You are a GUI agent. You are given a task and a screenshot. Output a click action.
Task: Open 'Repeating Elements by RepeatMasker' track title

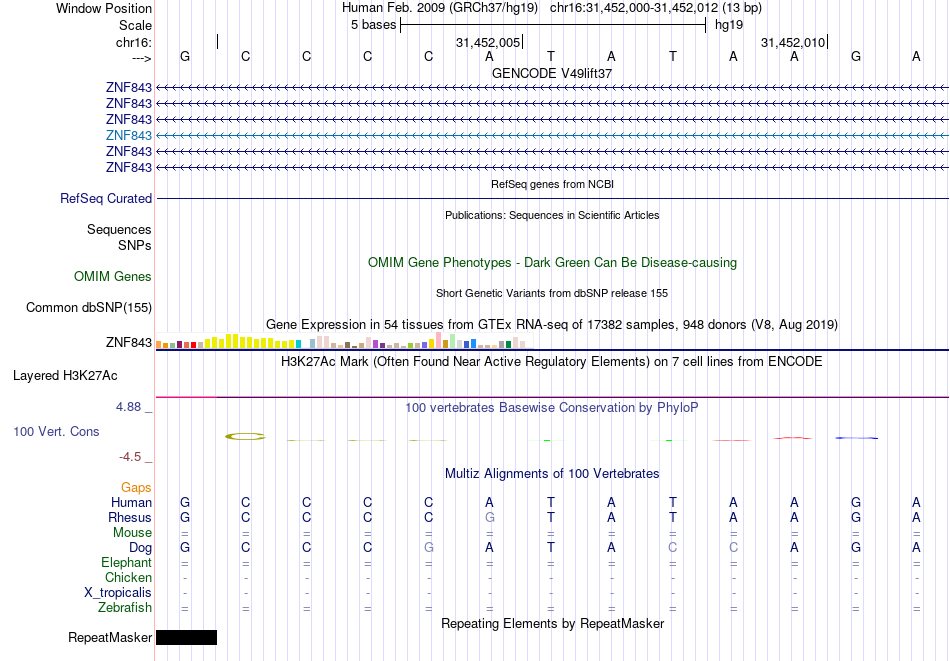pos(552,623)
